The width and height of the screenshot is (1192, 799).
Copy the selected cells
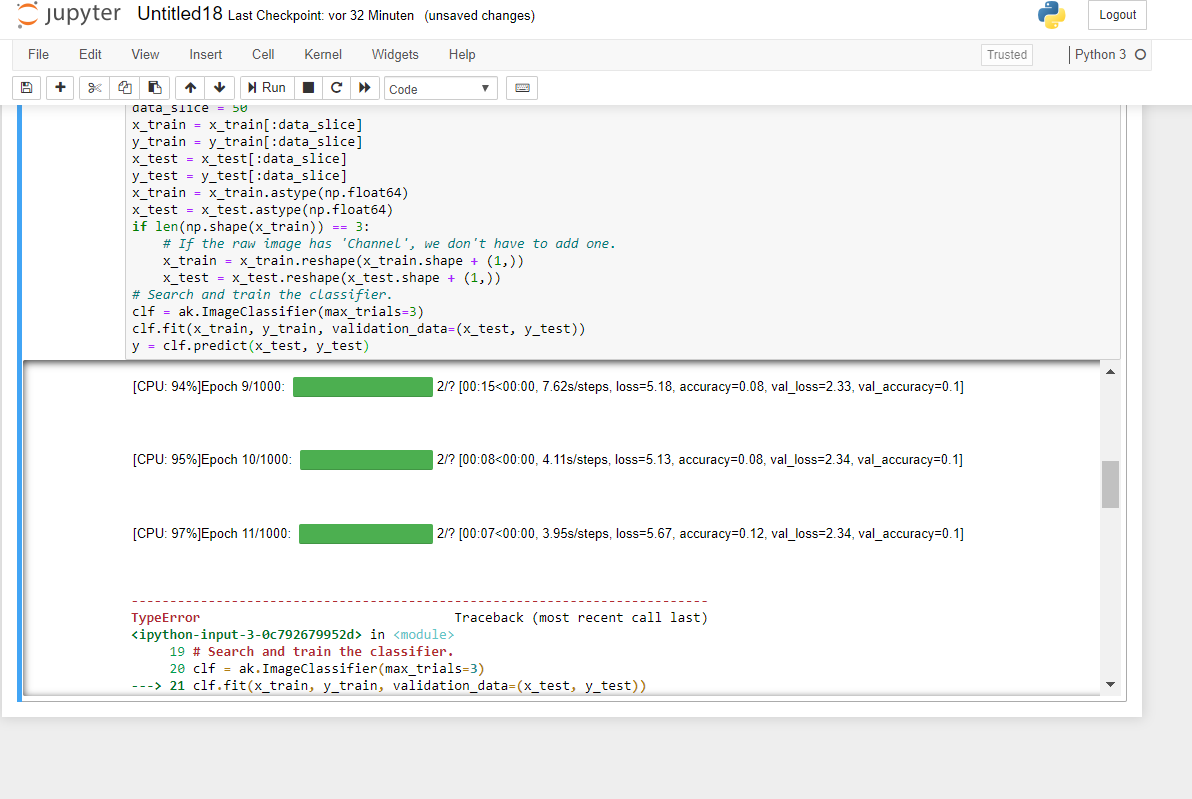pos(124,88)
